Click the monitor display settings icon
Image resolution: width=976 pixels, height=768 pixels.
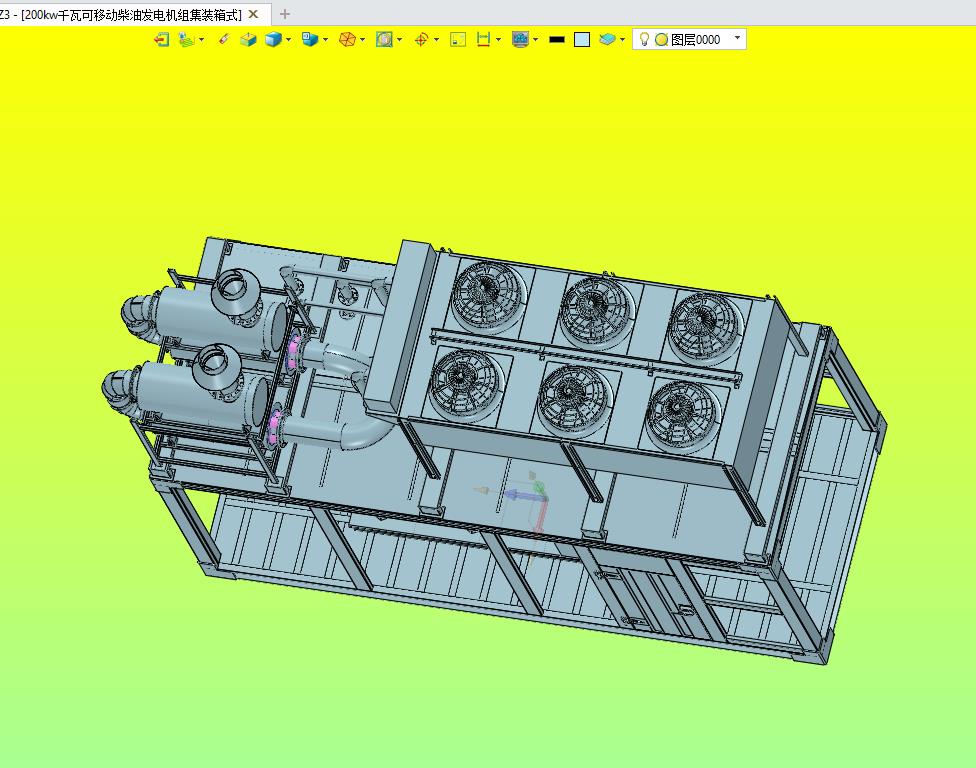point(520,40)
